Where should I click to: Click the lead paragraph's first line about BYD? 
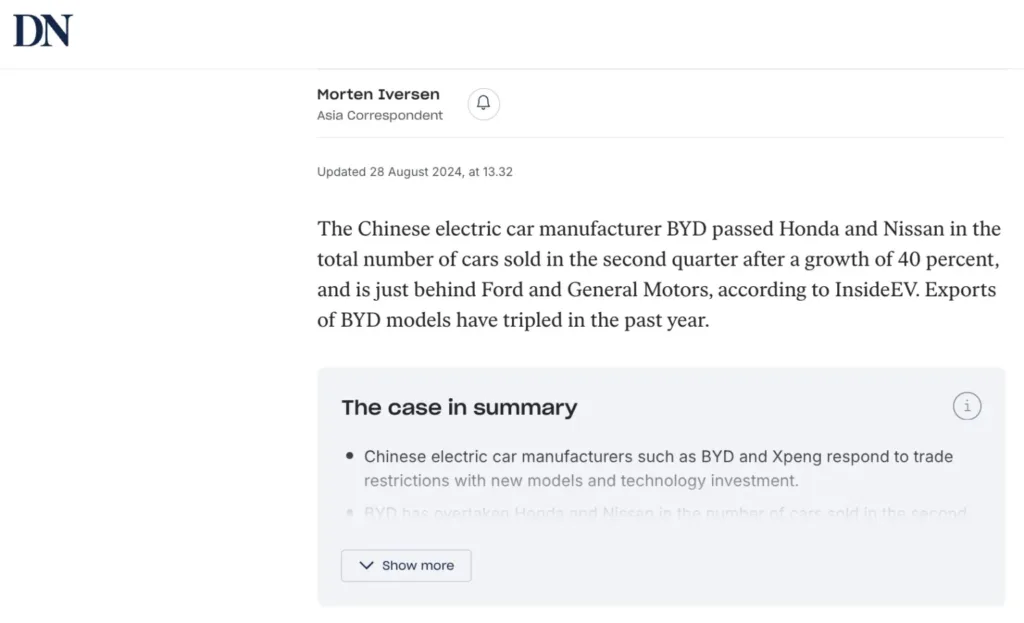658,228
